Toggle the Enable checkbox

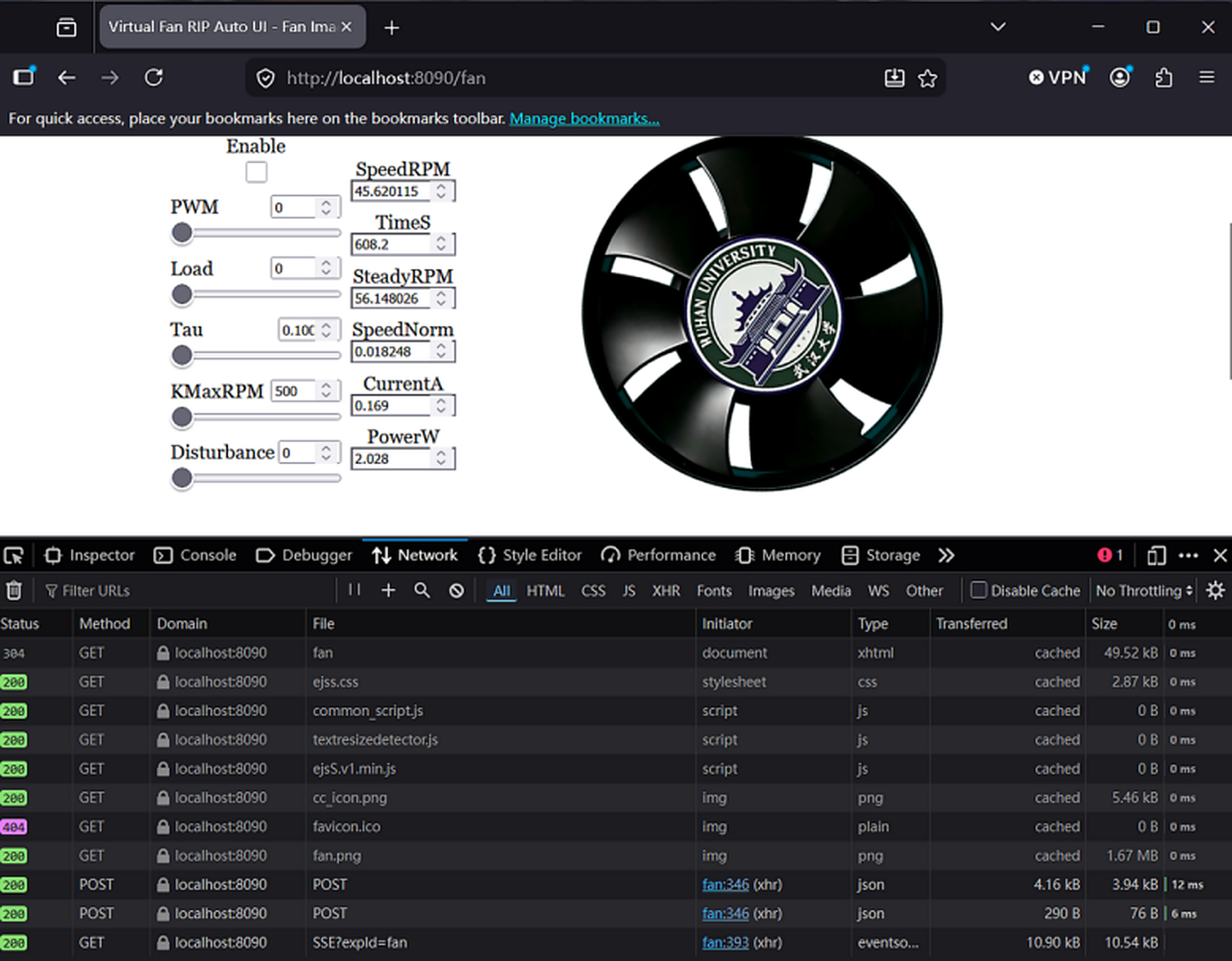pyautogui.click(x=256, y=172)
